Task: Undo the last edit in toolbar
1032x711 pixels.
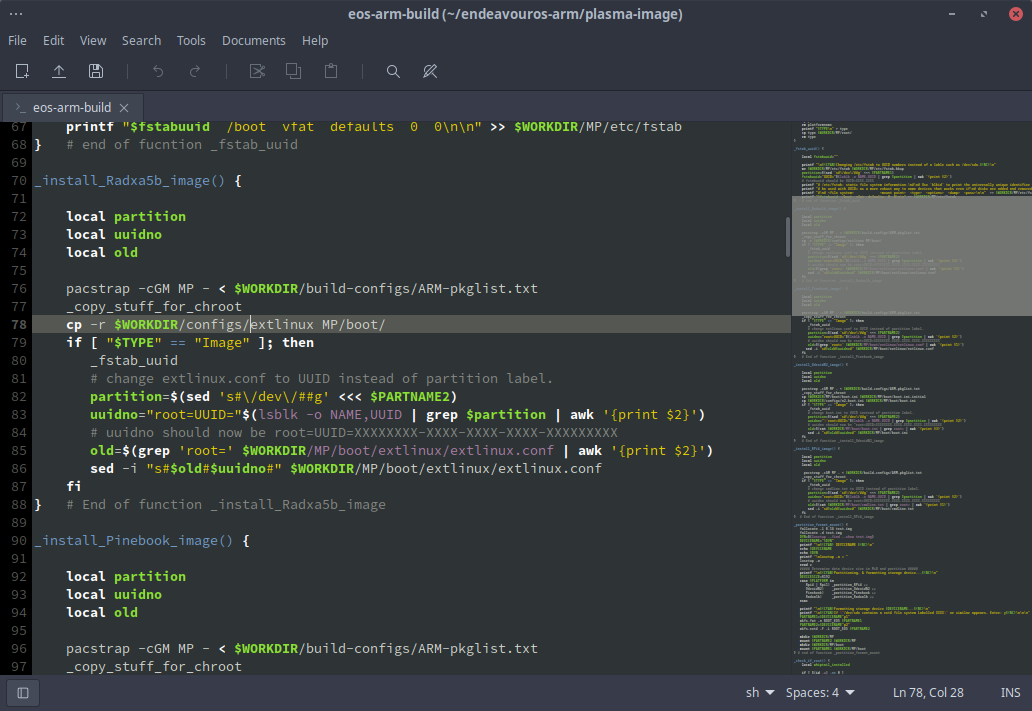Action: coord(158,71)
